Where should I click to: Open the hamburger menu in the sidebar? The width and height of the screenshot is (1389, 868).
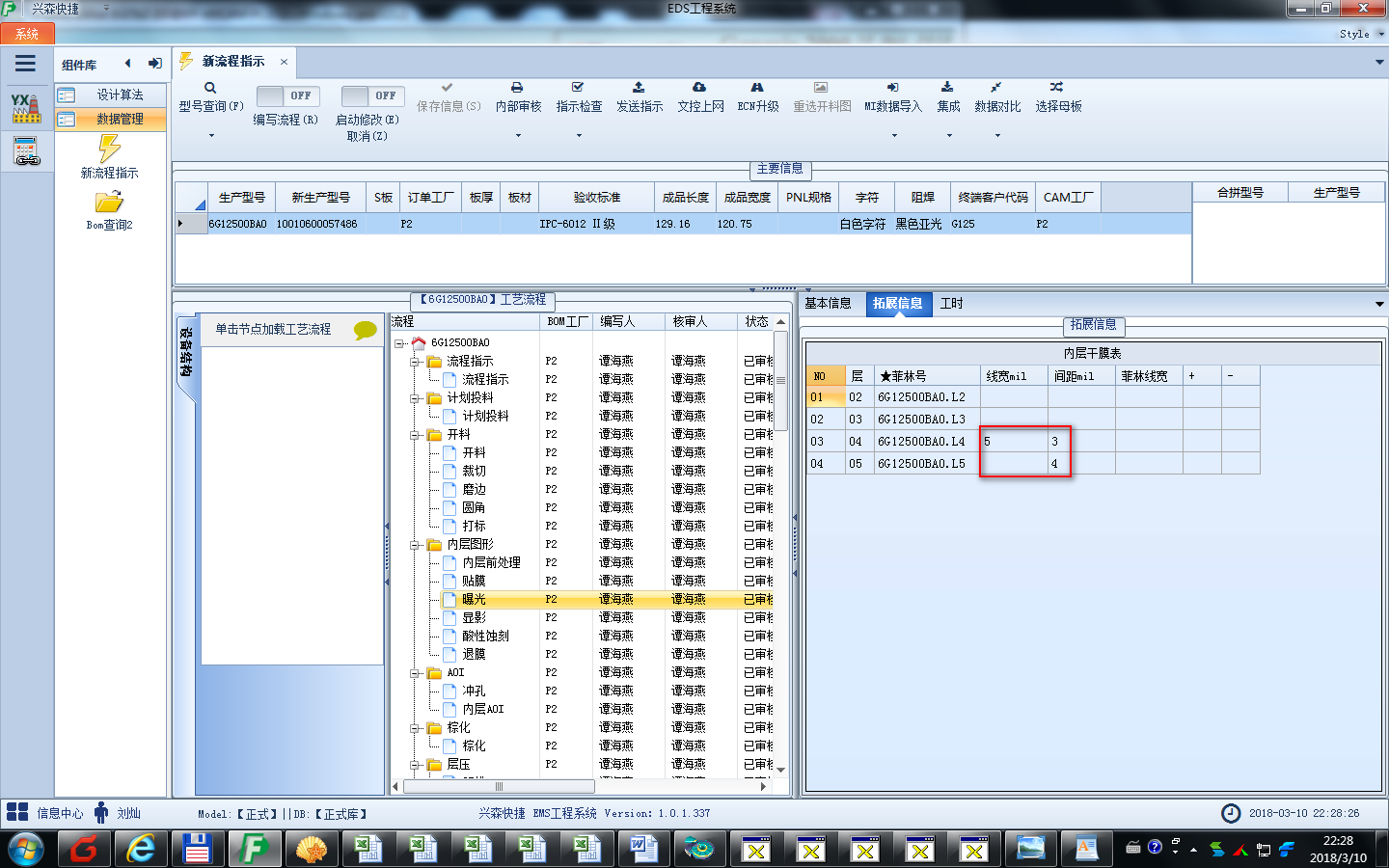pyautogui.click(x=25, y=64)
